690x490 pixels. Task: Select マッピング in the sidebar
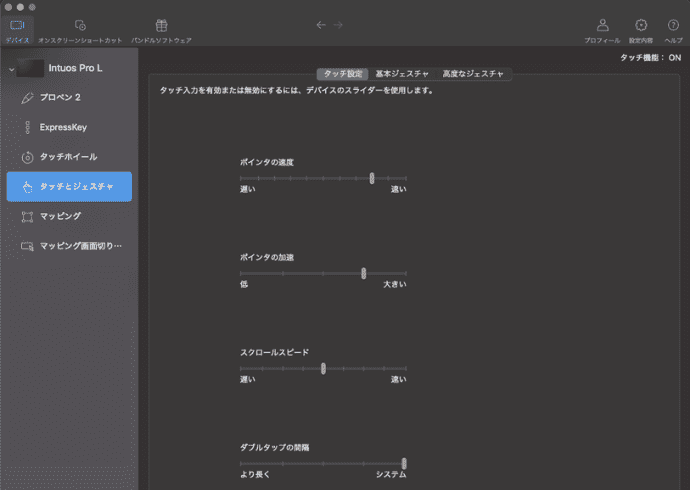click(68, 215)
